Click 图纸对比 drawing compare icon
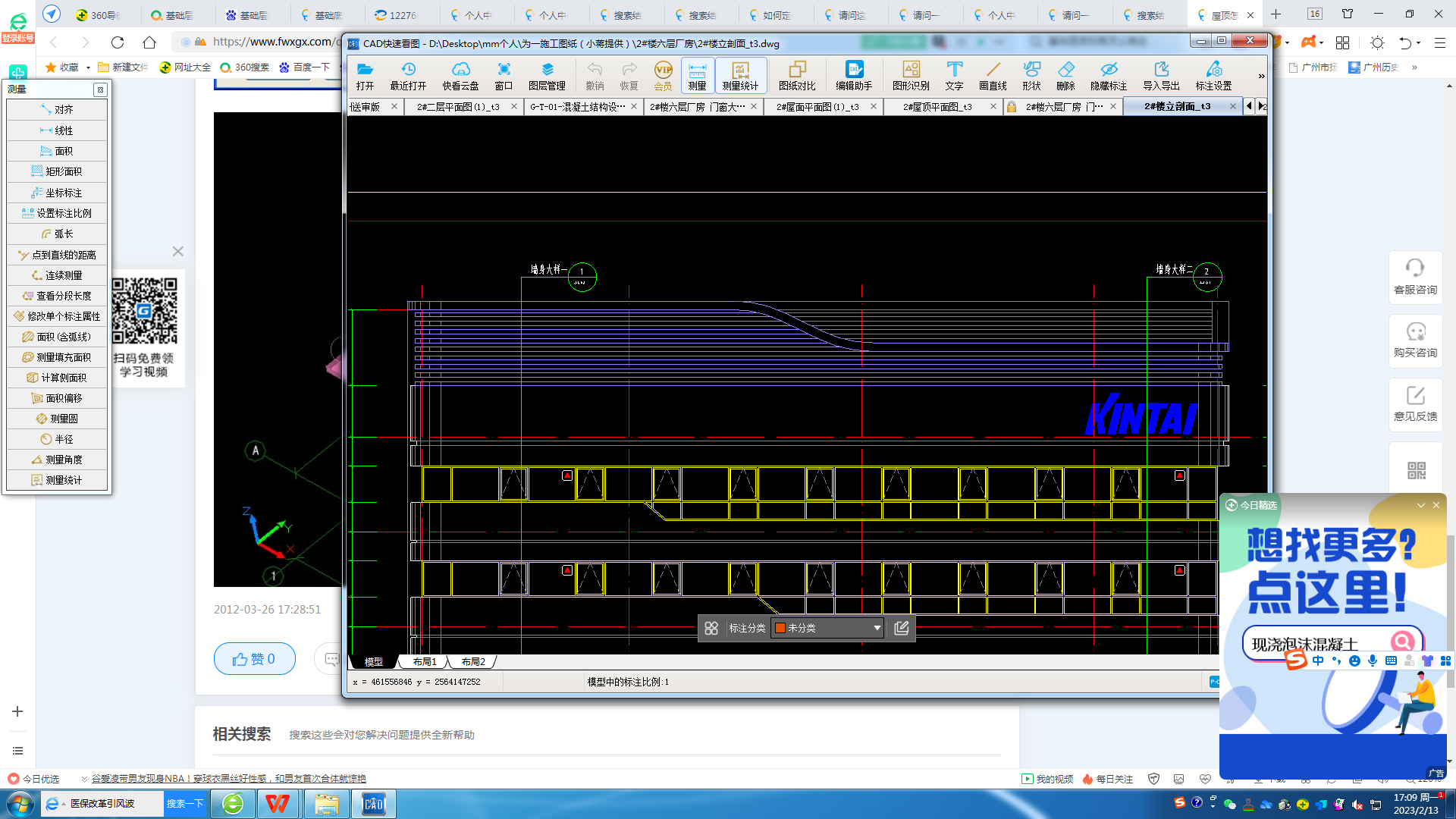Screen dimensions: 1456x819 [797, 76]
